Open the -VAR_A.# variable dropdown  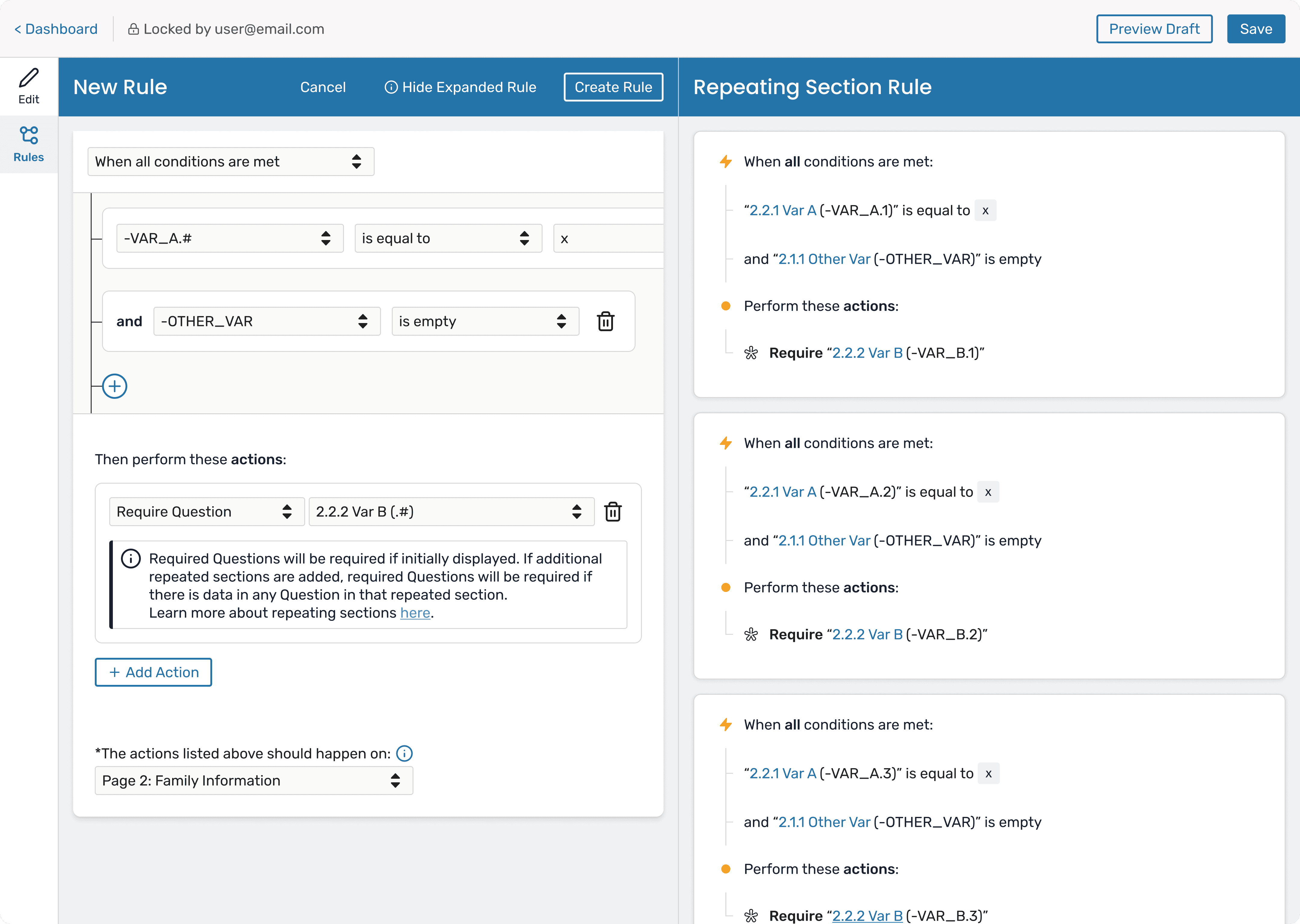coord(229,239)
